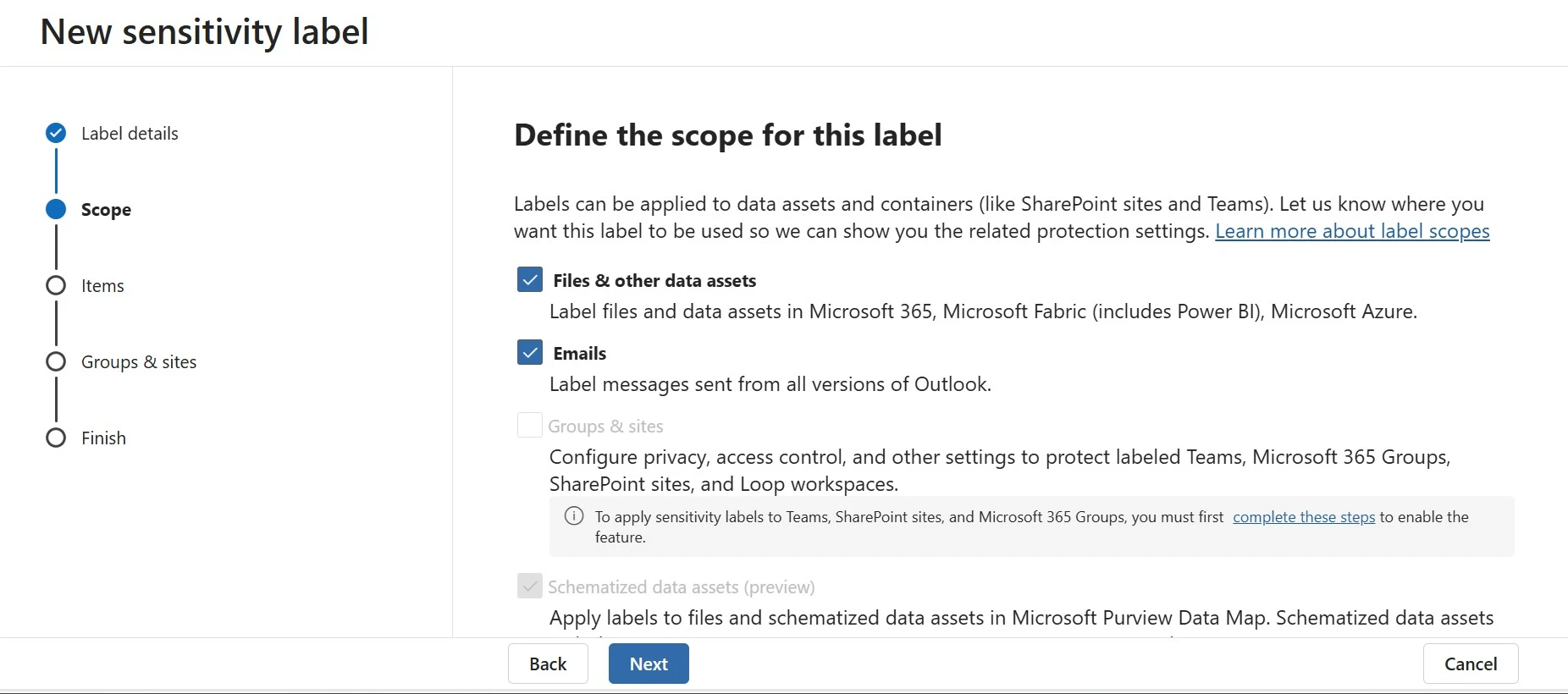The image size is (1568, 694).
Task: Follow the complete these steps link
Action: tap(1304, 517)
